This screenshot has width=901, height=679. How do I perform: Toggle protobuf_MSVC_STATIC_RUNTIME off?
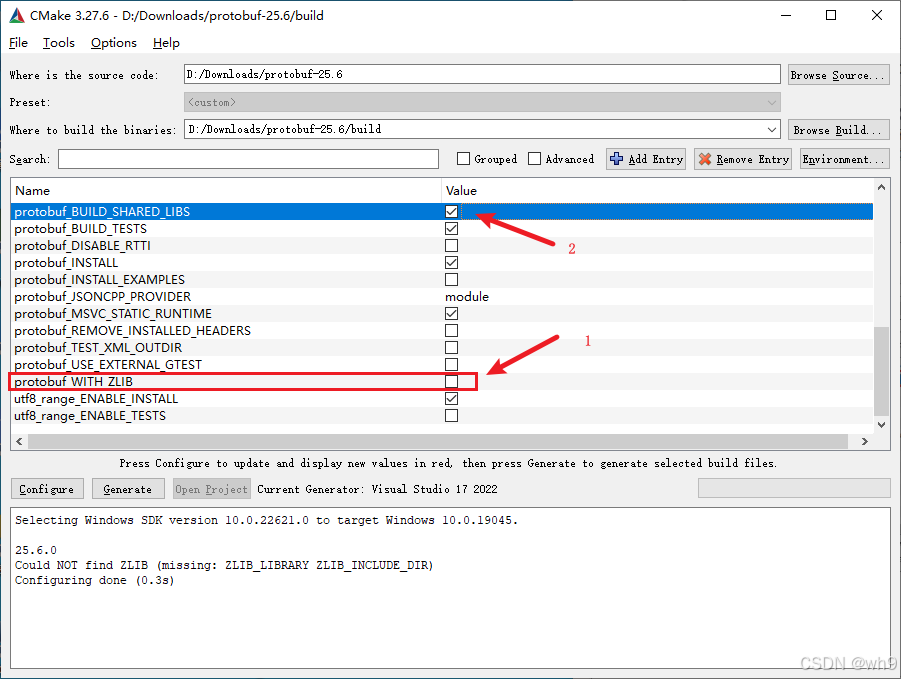451,313
